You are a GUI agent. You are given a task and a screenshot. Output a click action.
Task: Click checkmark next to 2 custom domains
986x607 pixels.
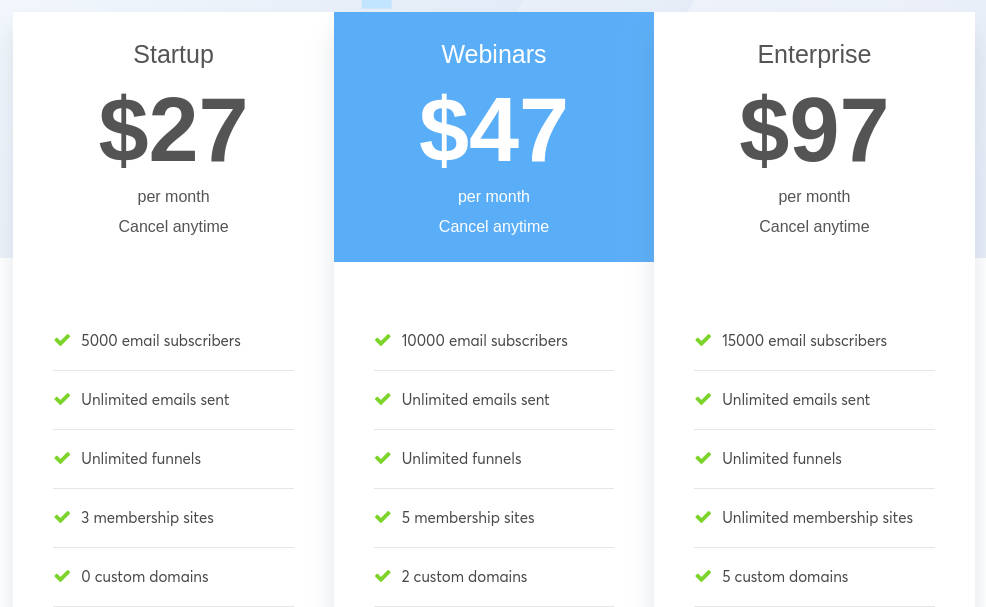point(382,576)
